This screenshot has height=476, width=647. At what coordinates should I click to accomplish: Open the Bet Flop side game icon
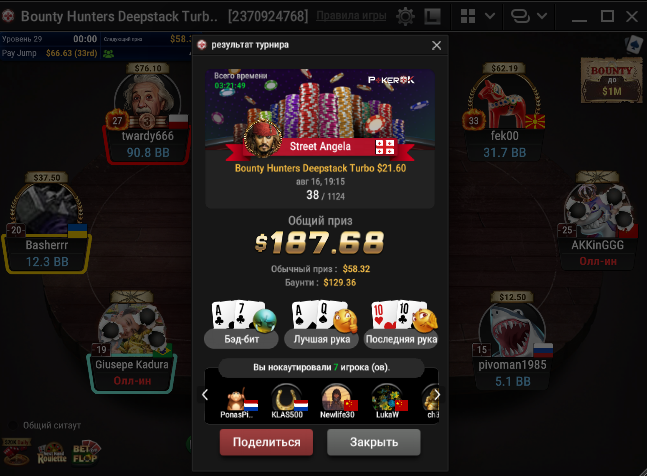point(85,452)
